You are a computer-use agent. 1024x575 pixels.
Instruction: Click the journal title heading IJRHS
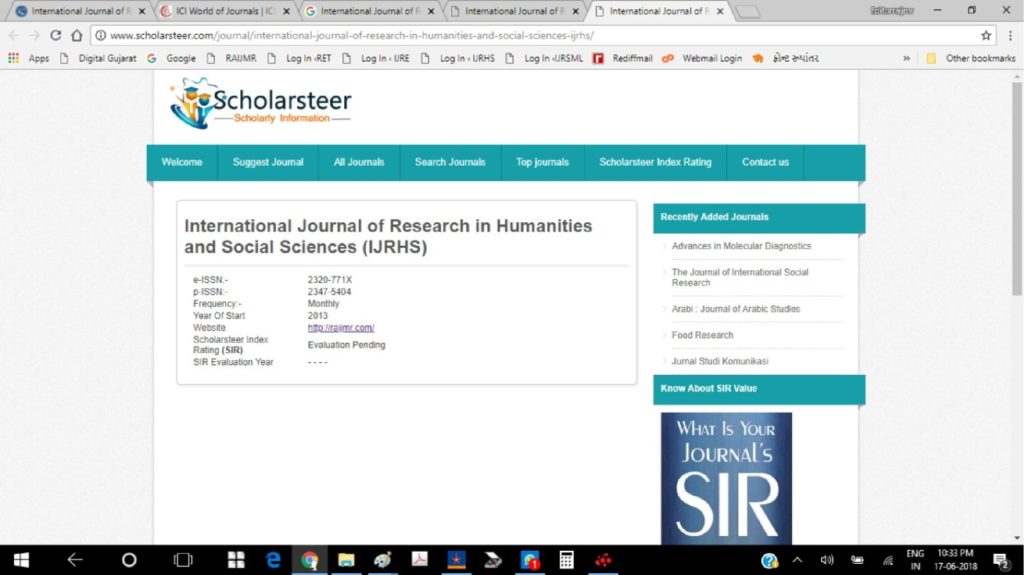tap(388, 236)
